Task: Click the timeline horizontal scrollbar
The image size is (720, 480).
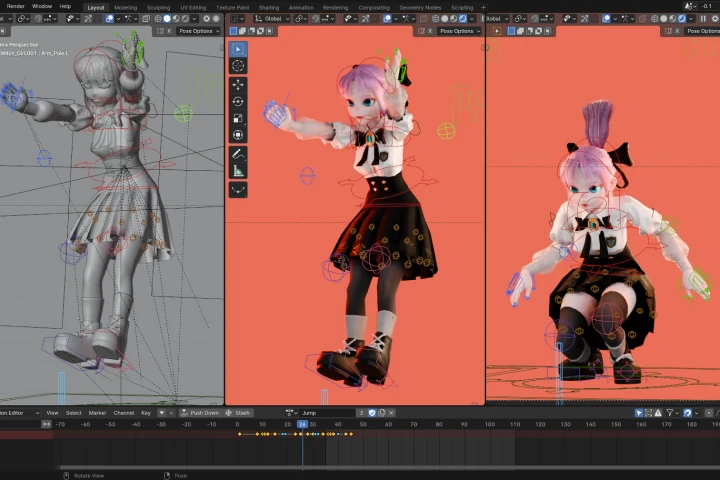Action: [x=388, y=468]
